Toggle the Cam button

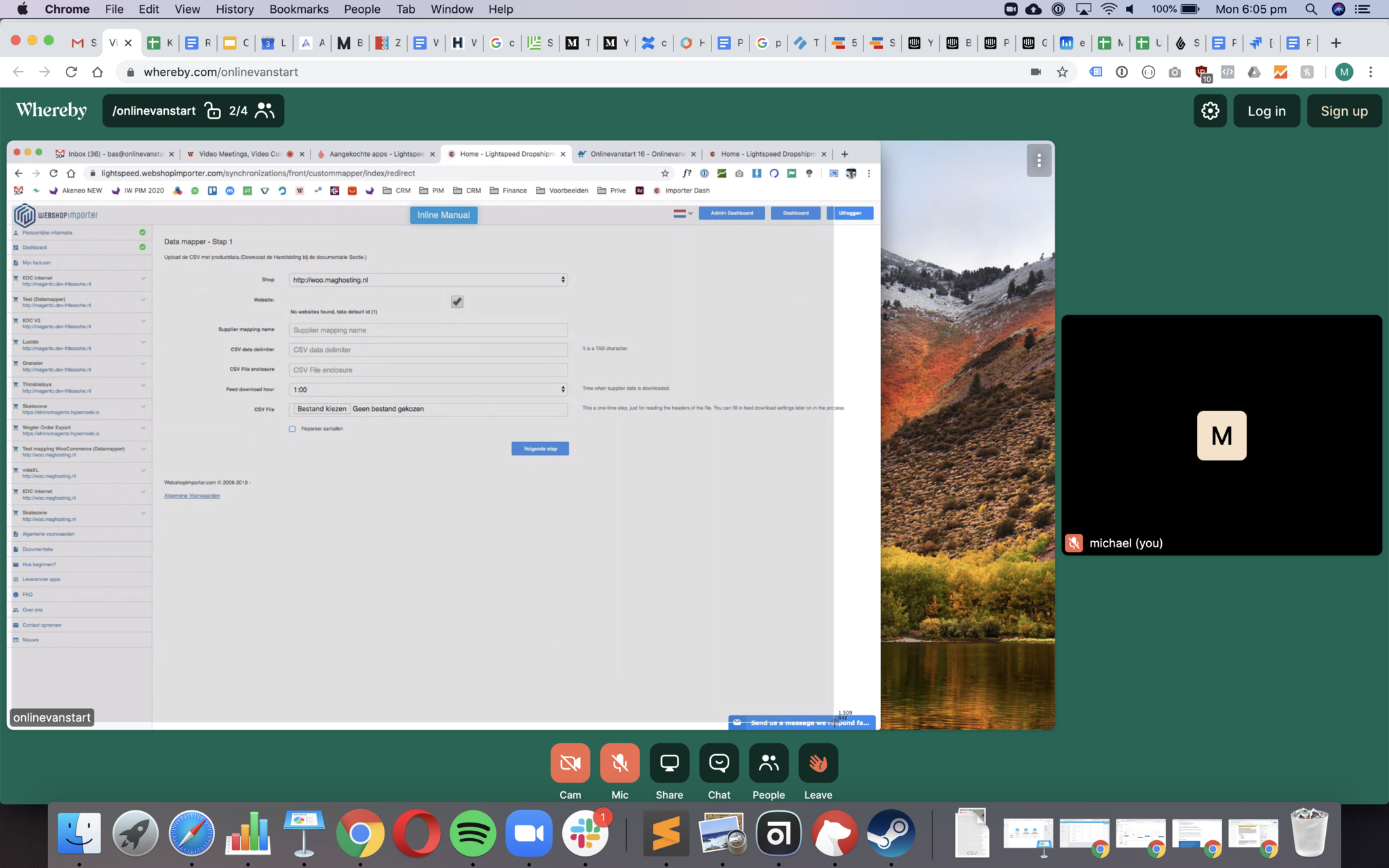[x=570, y=763]
